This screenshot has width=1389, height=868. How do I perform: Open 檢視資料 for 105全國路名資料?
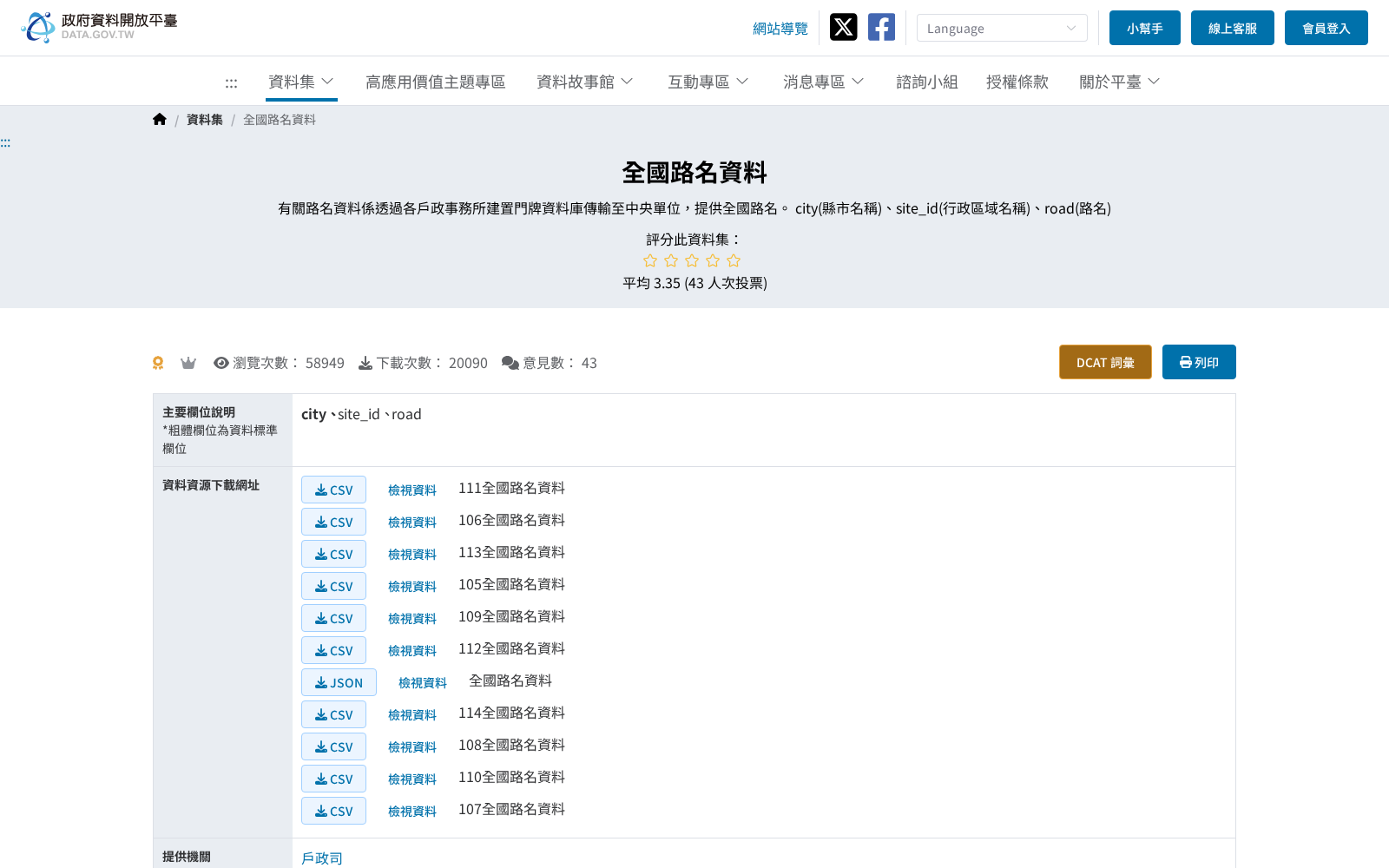pyautogui.click(x=412, y=587)
